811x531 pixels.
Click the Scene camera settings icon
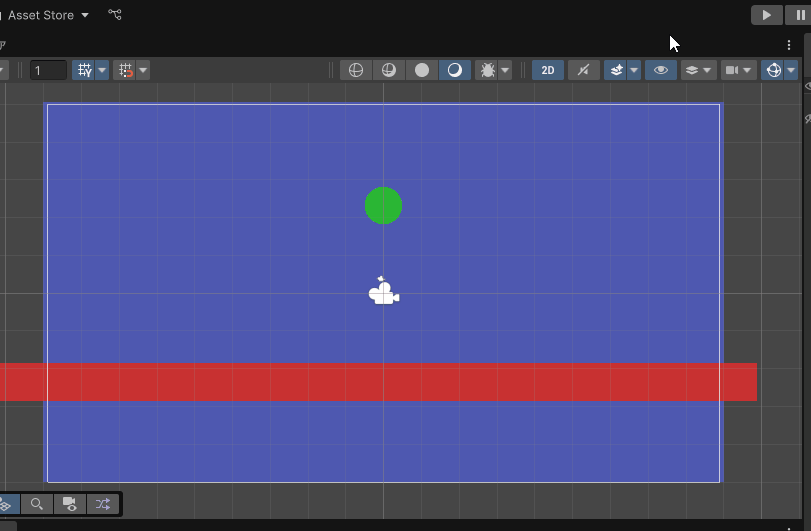732,70
